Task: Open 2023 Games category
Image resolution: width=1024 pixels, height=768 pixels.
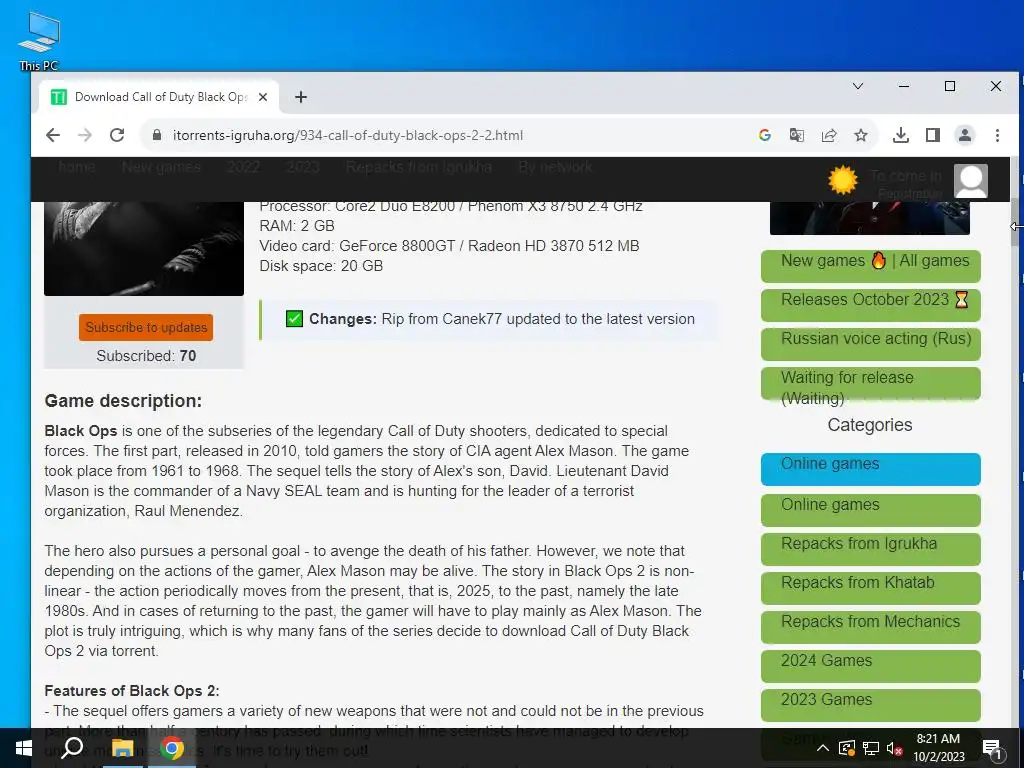Action: coord(871,705)
